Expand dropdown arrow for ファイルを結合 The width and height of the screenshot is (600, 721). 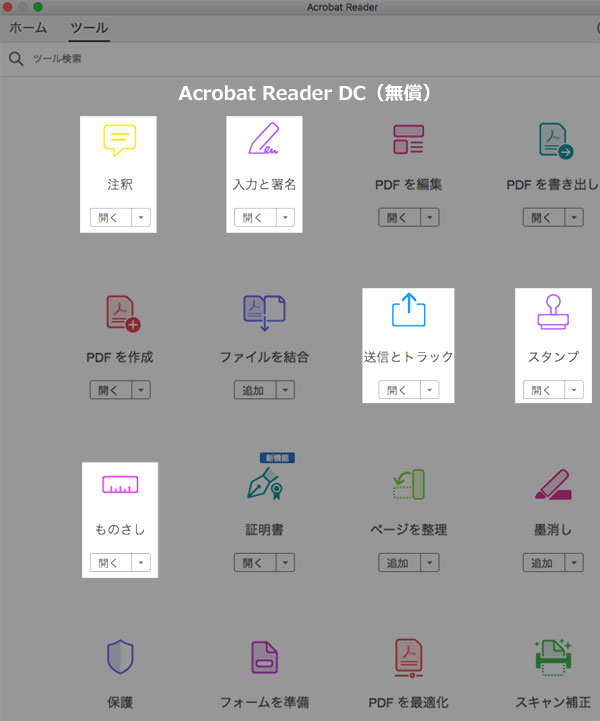coord(286,390)
